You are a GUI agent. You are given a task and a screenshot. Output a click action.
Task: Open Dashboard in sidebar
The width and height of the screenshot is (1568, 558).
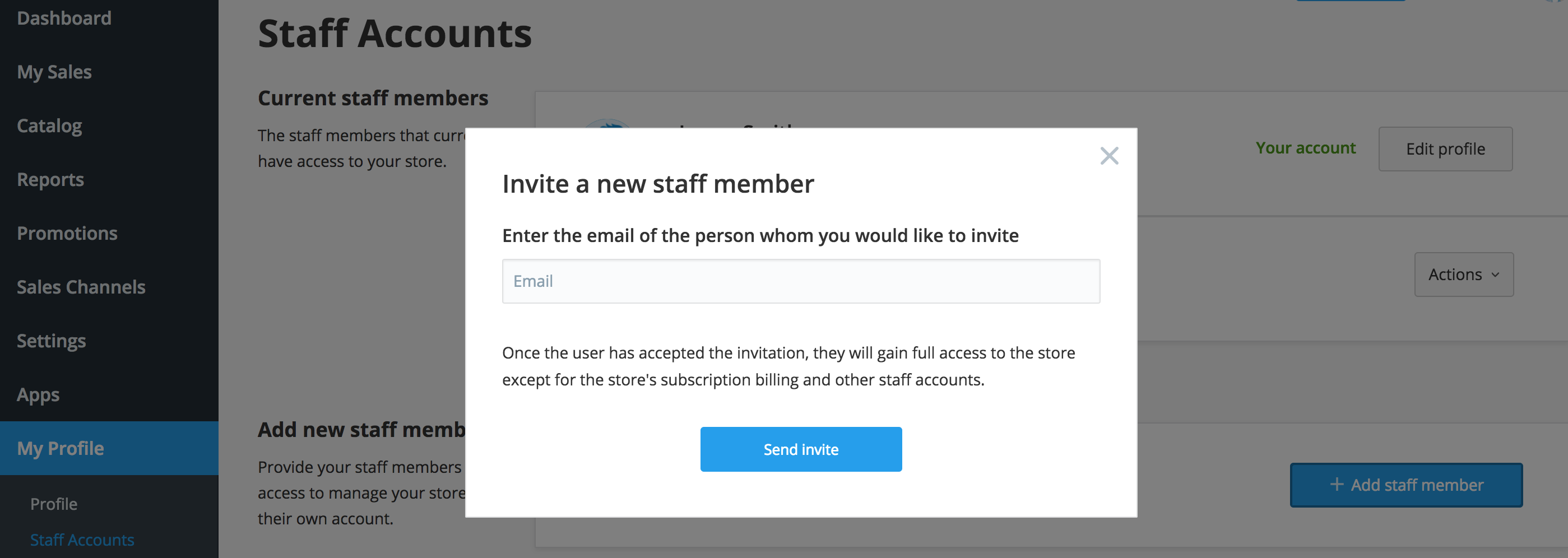64,18
